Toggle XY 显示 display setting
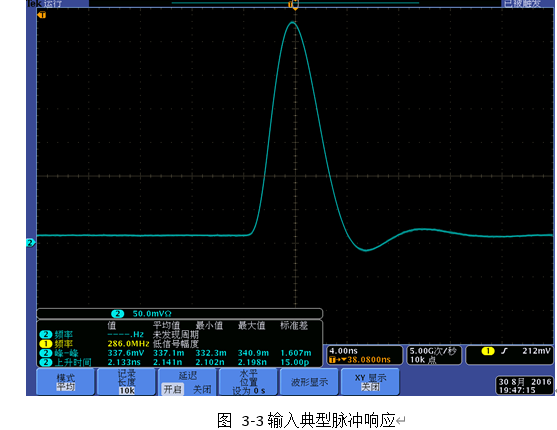557x430 pixels. (370, 382)
